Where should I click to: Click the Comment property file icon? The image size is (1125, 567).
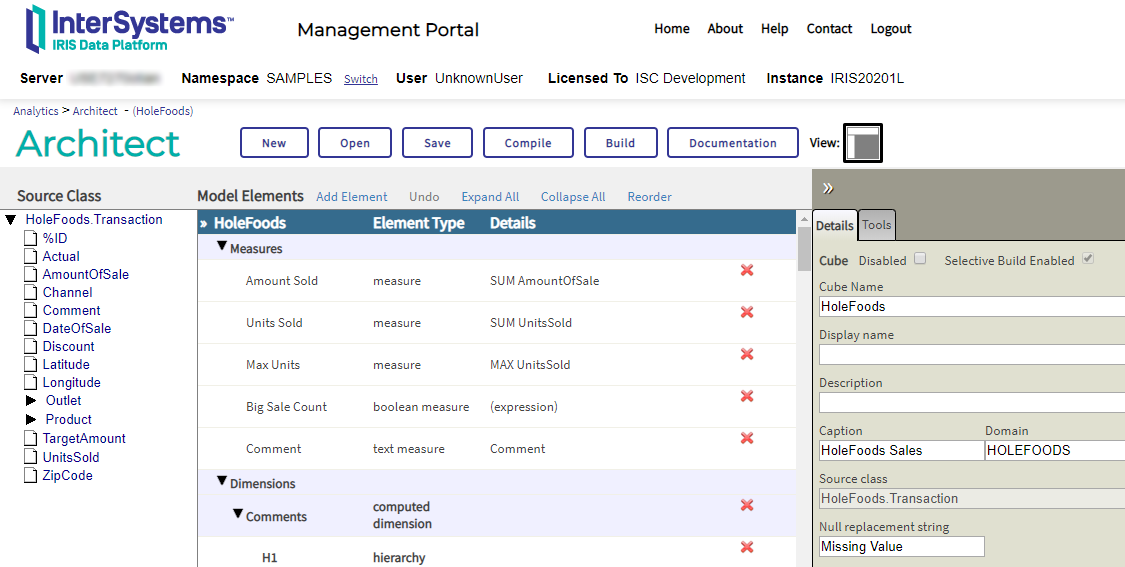[30, 310]
